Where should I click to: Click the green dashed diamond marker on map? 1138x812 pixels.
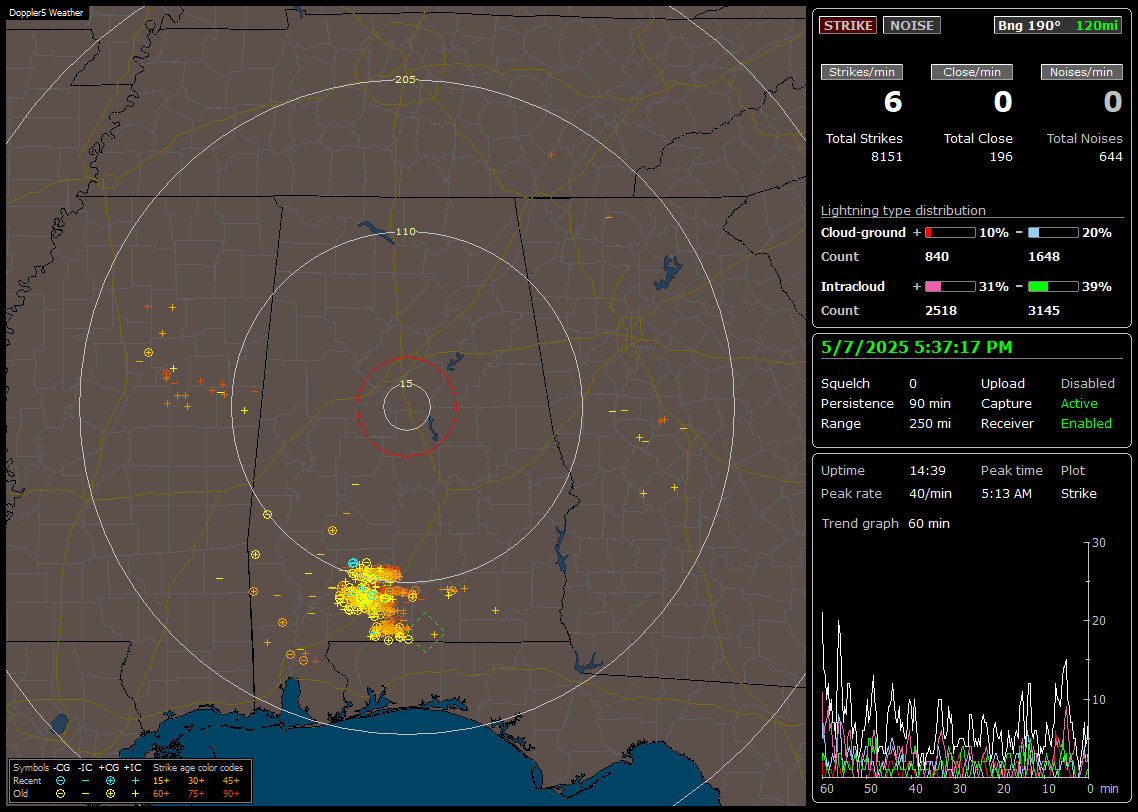(x=427, y=633)
